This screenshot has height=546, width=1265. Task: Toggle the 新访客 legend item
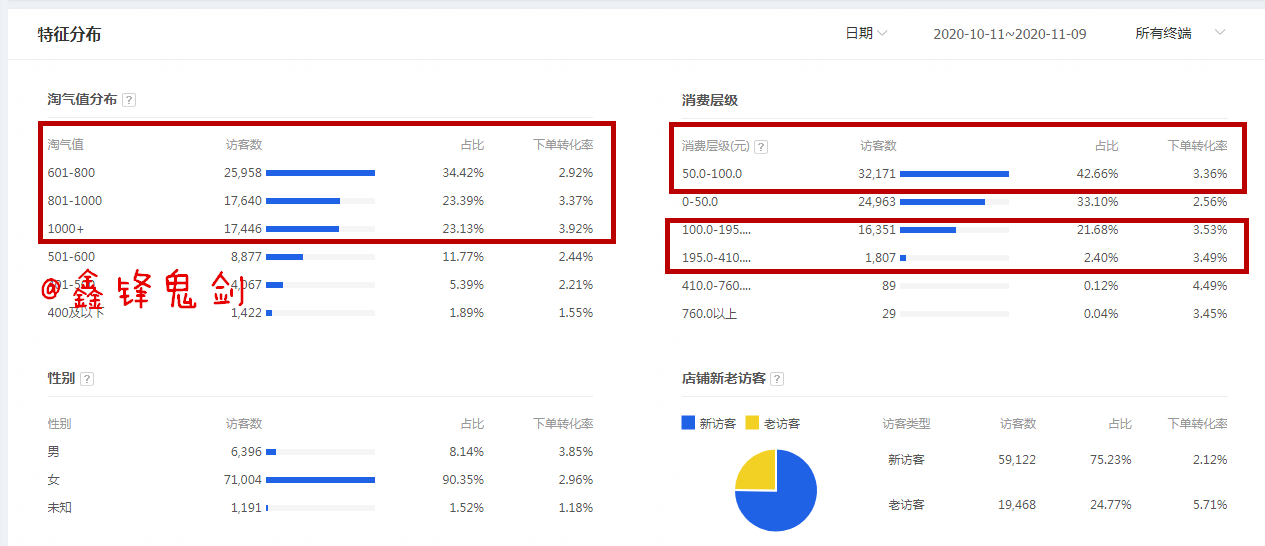click(708, 423)
